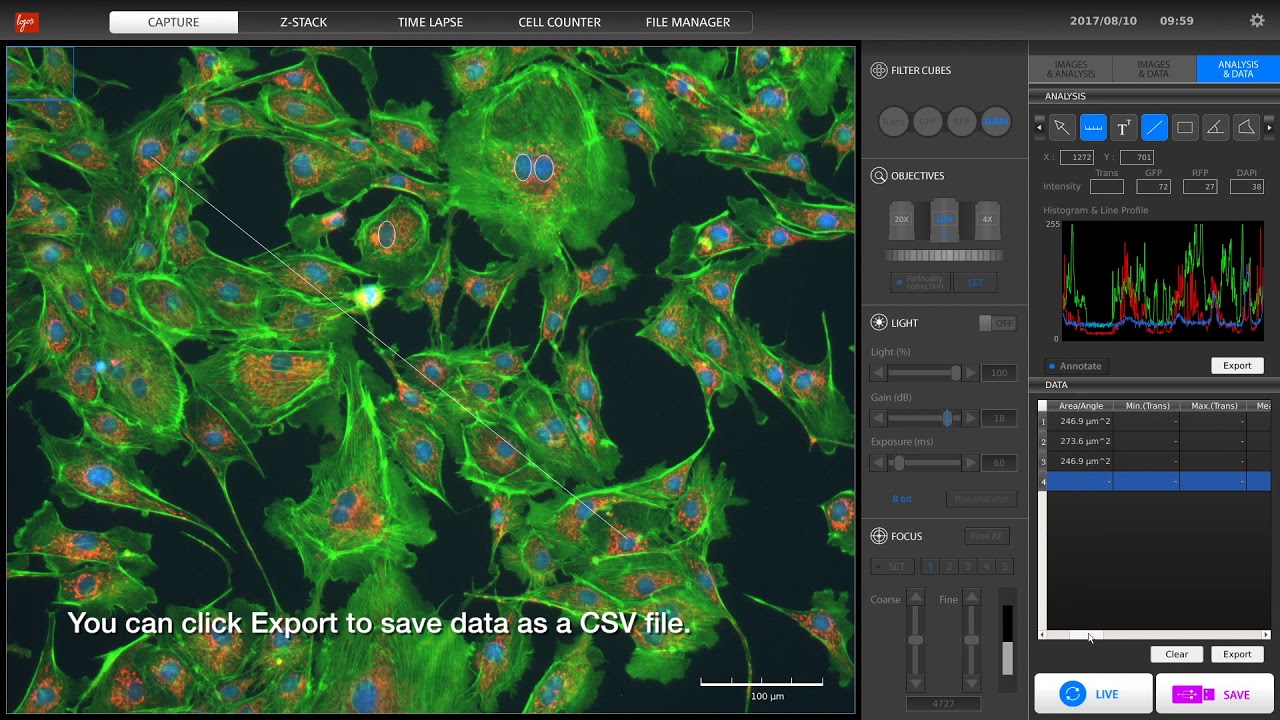Switch to the 4X objective
This screenshot has width=1280, height=720.
(x=987, y=220)
